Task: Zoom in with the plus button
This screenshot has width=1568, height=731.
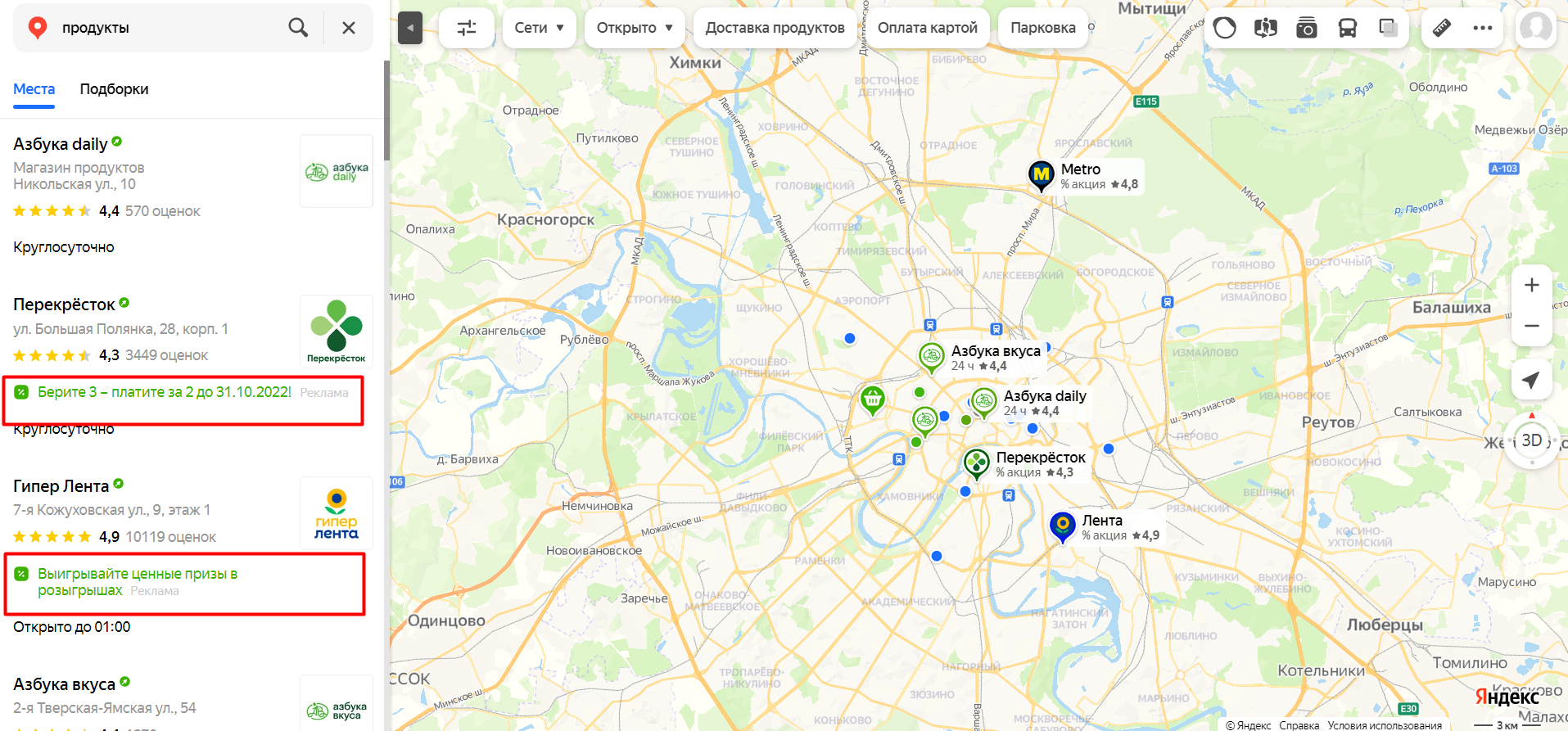Action: 1532,285
